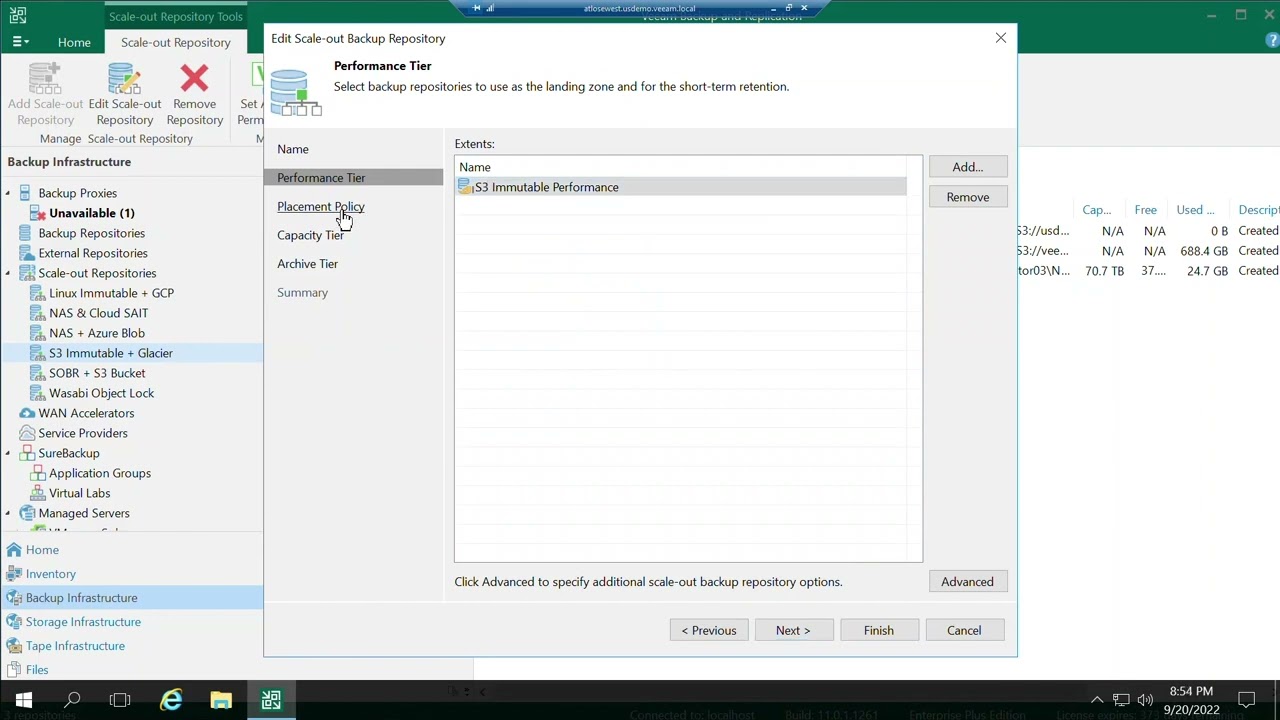Click the volume speaker tray icon
Viewport: 1280px width, 720px height.
coord(1144,700)
